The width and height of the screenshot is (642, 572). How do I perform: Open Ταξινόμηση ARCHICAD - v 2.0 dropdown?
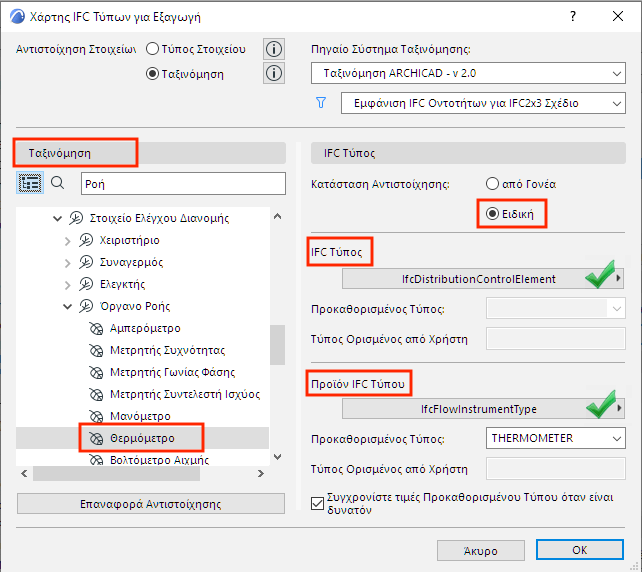pos(468,73)
